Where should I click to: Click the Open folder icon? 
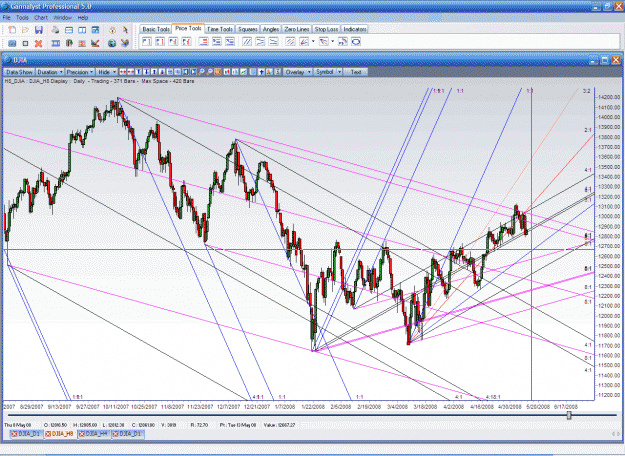[x=25, y=30]
